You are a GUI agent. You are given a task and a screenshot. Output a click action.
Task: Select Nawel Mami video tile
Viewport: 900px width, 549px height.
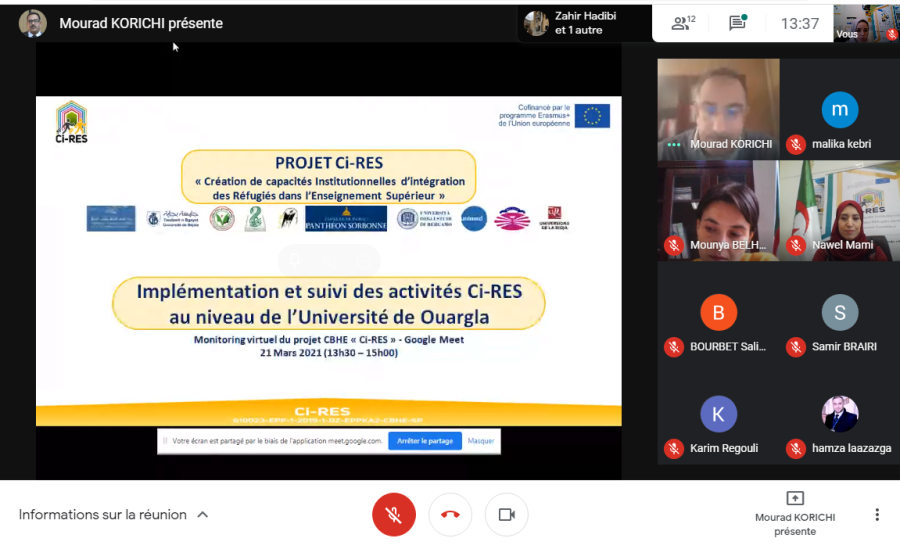tap(840, 208)
